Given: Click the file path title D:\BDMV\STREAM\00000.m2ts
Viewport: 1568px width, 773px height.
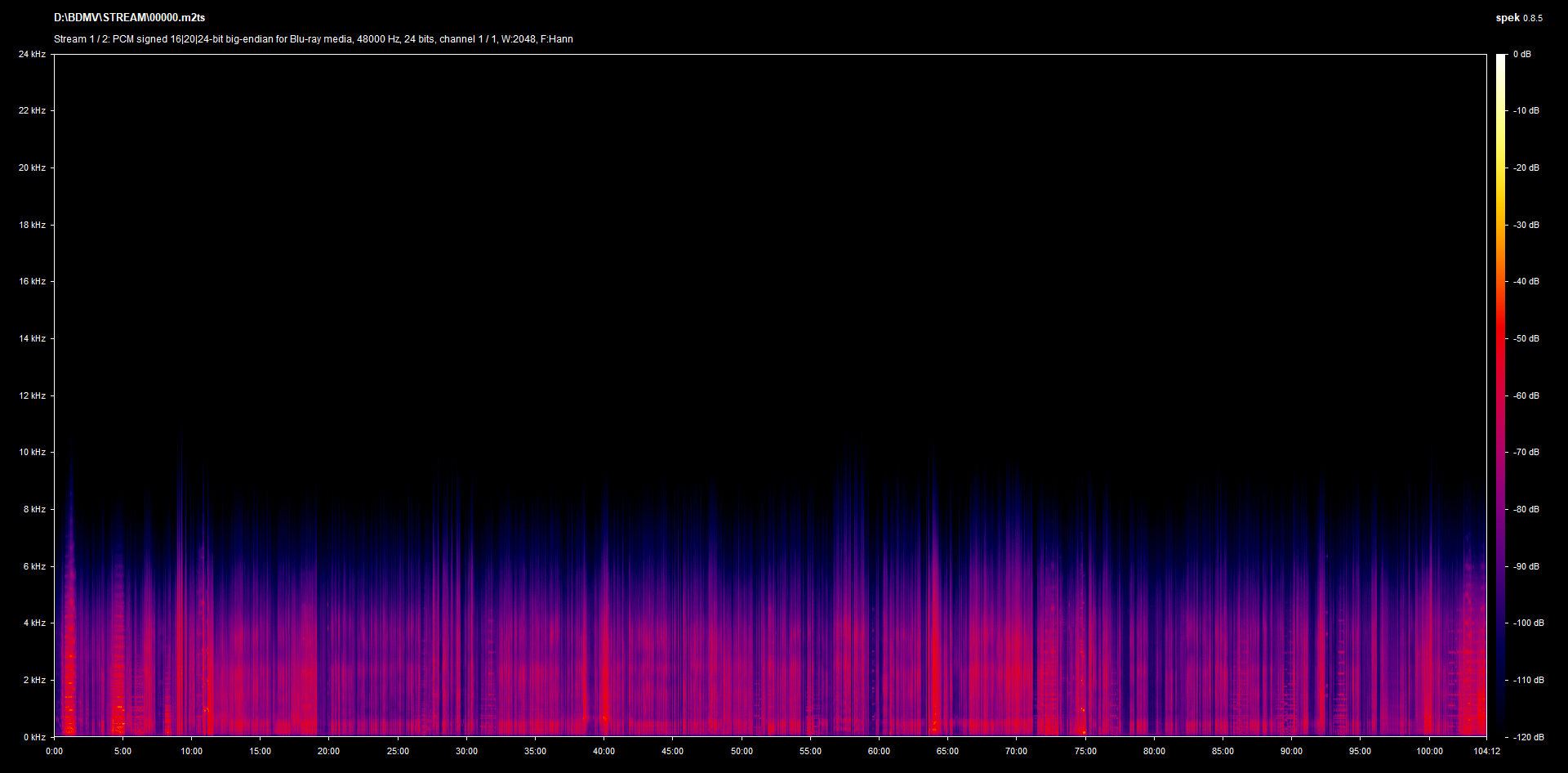Looking at the screenshot, I should [129, 18].
